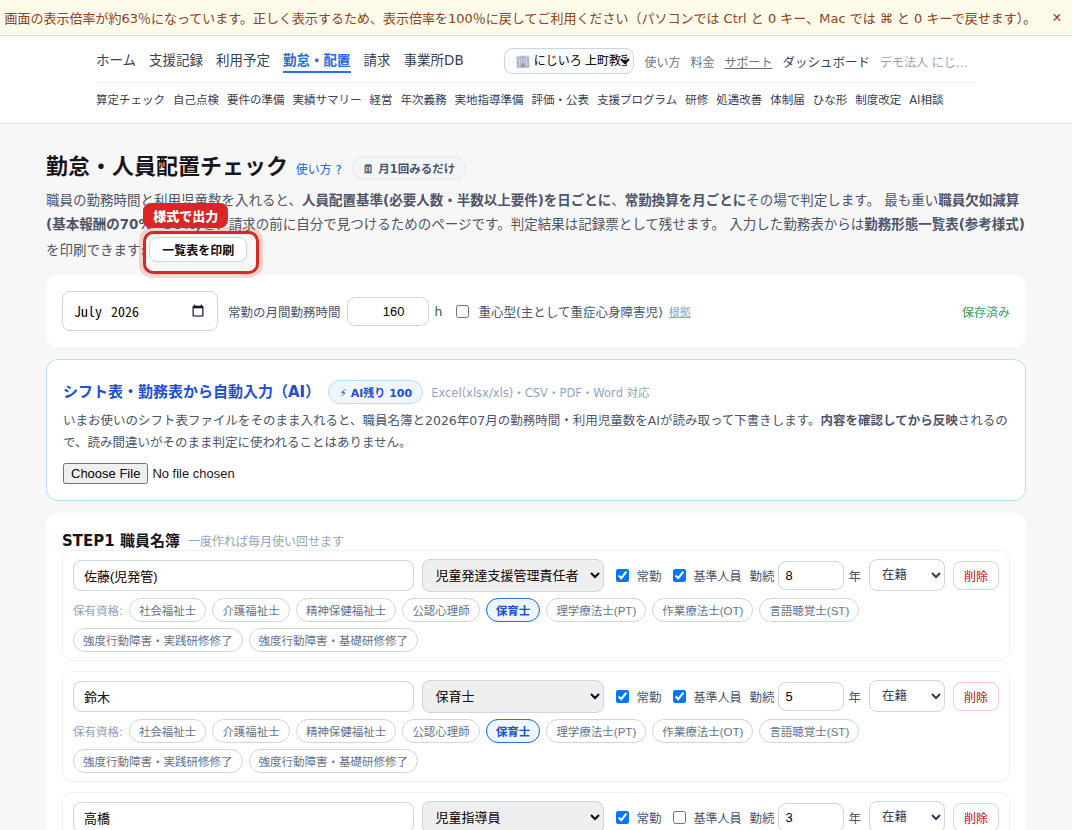The image size is (1072, 830).
Task: Open 支援プログラム submenu
Action: (x=636, y=100)
